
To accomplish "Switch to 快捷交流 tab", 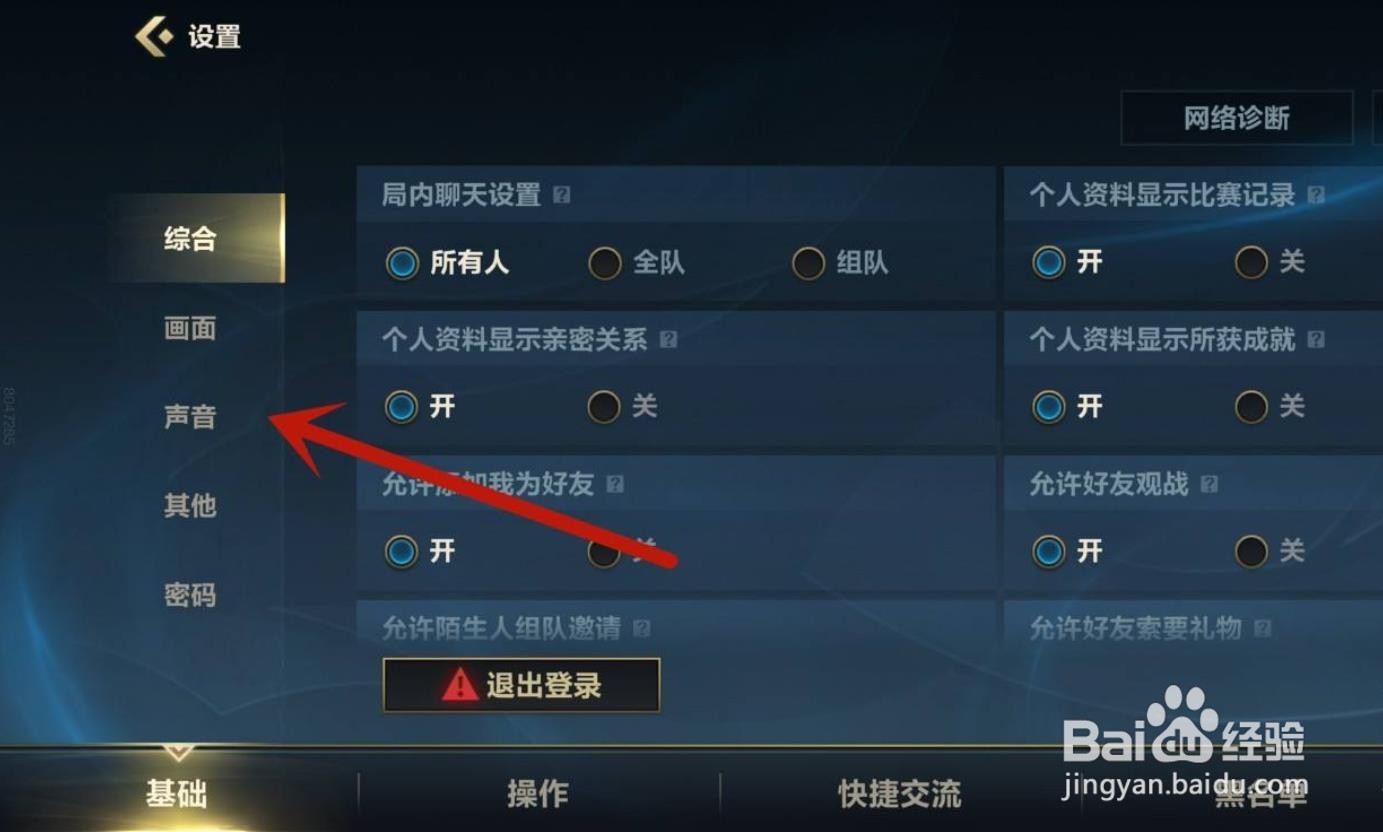I will (899, 794).
